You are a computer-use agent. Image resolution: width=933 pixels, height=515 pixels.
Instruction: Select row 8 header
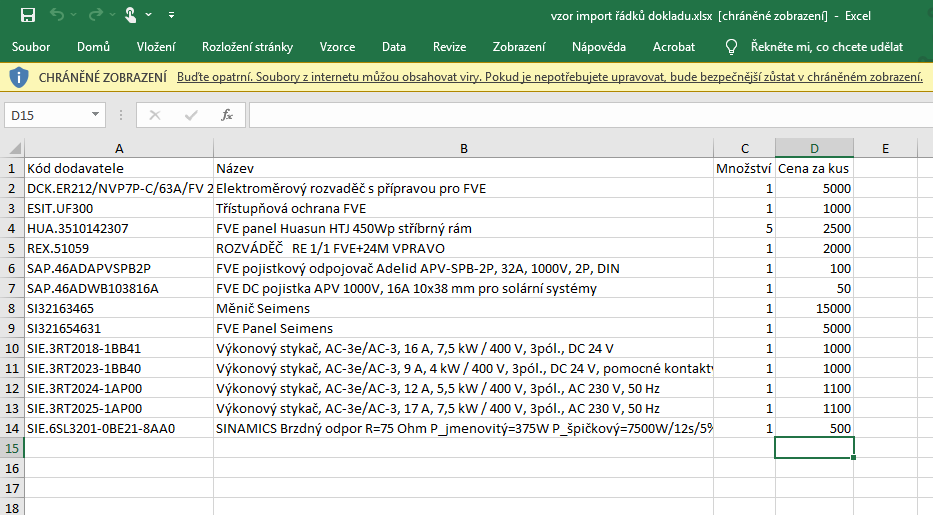tap(12, 309)
